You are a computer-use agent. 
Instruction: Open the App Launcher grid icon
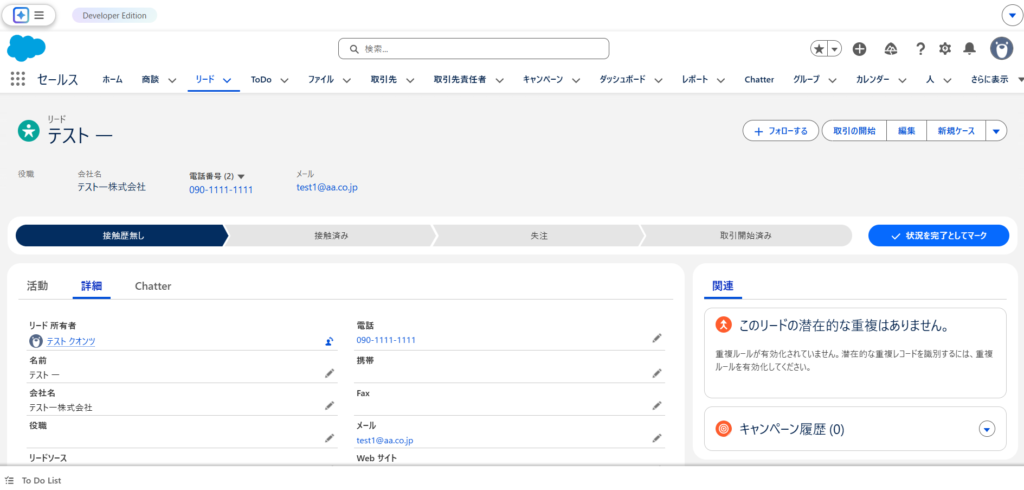coord(18,79)
